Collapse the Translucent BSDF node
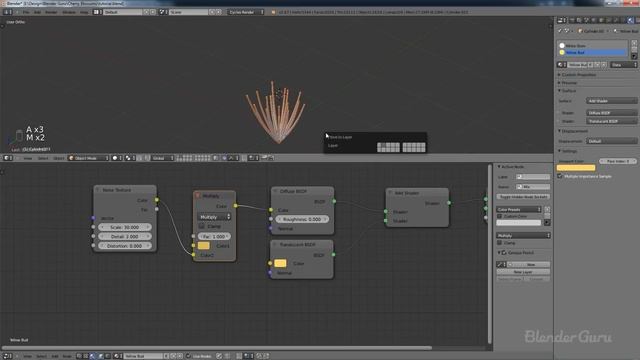 tap(275, 245)
